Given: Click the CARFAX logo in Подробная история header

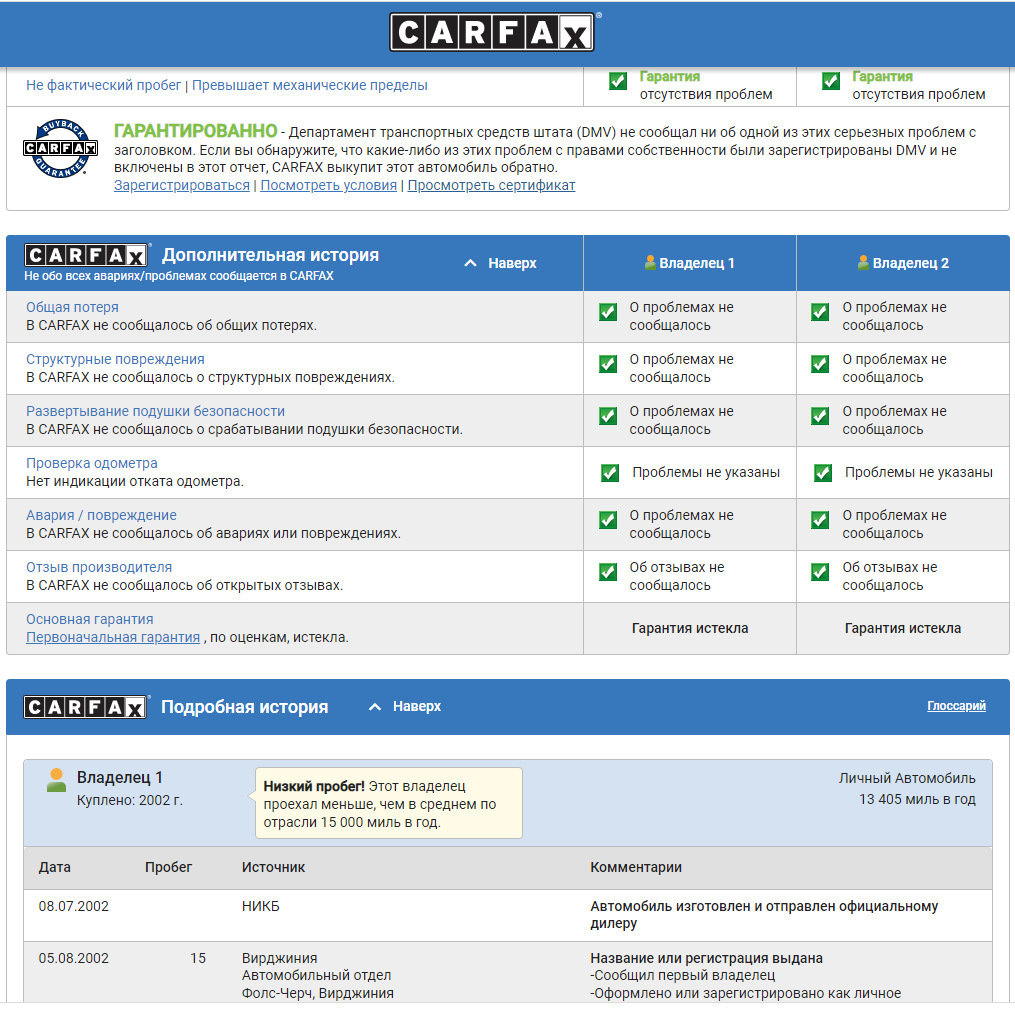Looking at the screenshot, I should coord(85,707).
